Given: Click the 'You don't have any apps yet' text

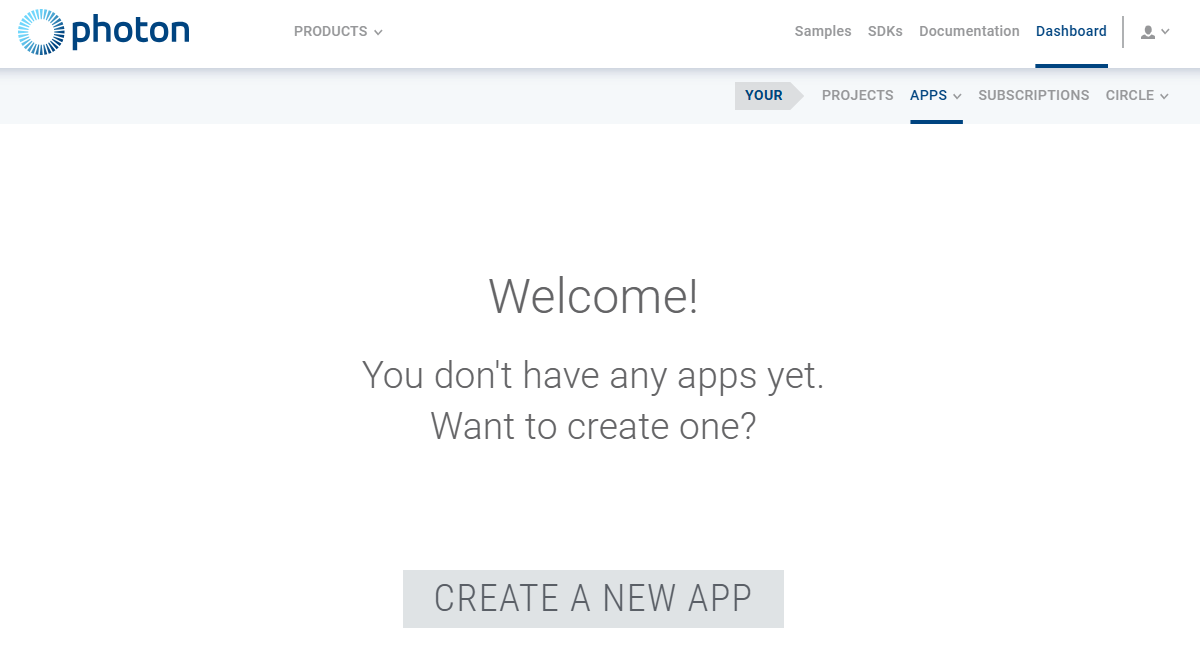Looking at the screenshot, I should coord(593,376).
